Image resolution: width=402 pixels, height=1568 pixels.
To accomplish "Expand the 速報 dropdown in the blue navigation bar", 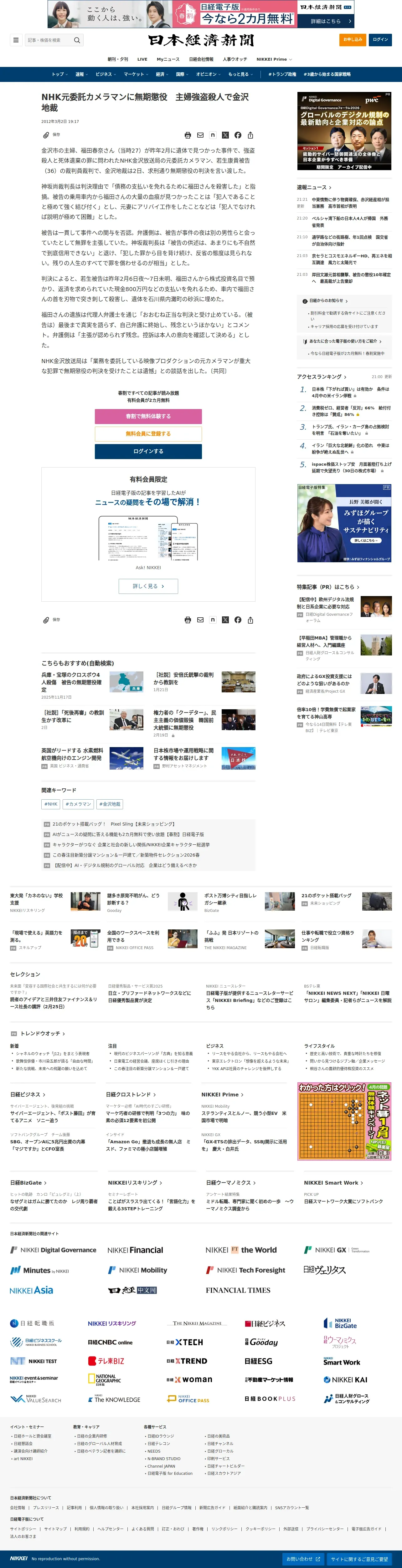I will click(x=82, y=74).
